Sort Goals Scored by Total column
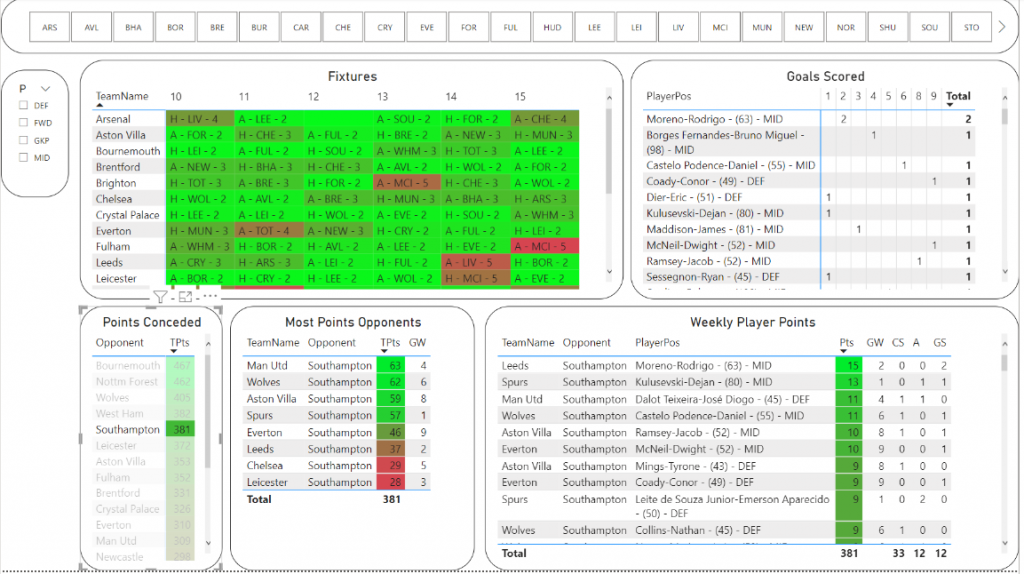The image size is (1024, 574). pyautogui.click(x=957, y=96)
